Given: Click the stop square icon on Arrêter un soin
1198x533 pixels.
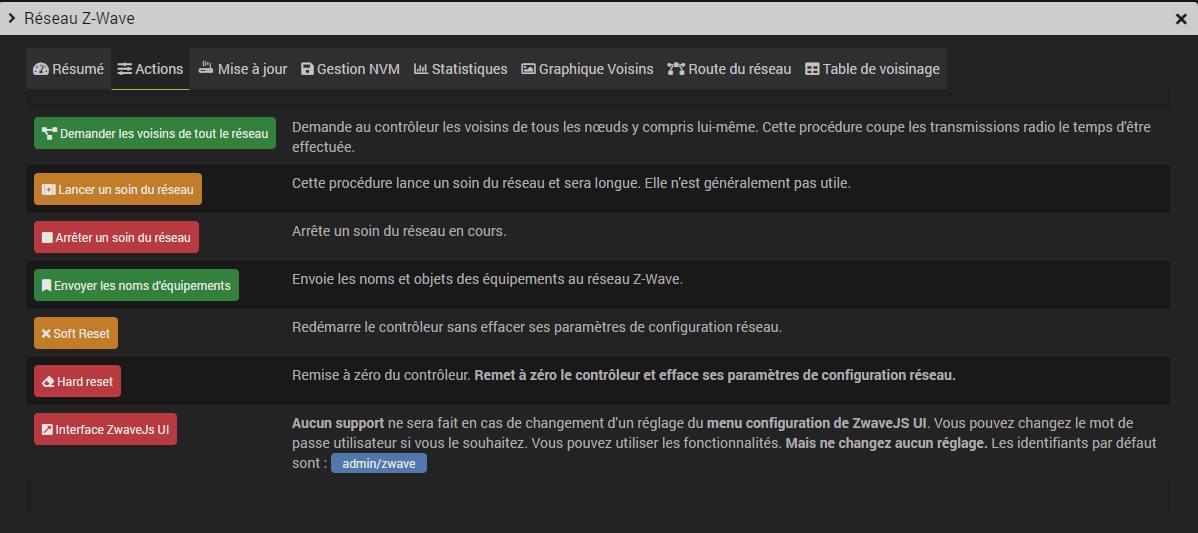Looking at the screenshot, I should pyautogui.click(x=47, y=237).
